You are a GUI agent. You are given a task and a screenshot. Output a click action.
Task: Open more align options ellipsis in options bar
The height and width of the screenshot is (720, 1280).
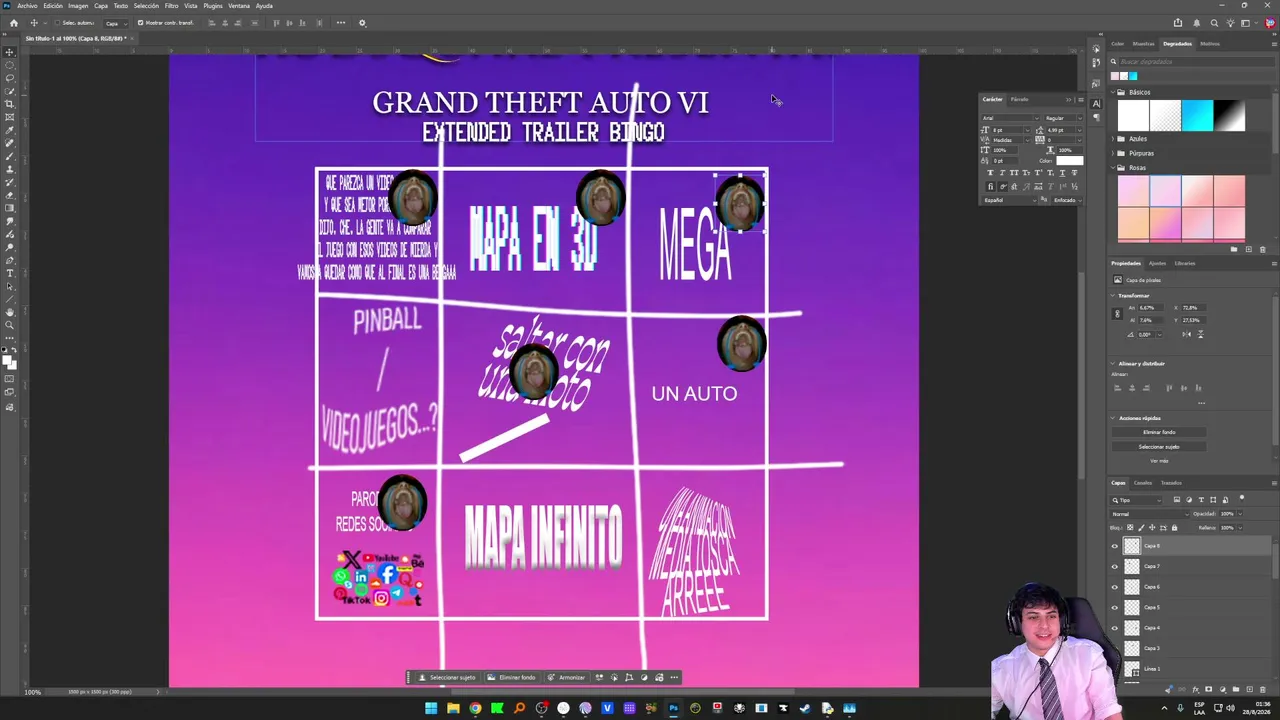[x=341, y=23]
